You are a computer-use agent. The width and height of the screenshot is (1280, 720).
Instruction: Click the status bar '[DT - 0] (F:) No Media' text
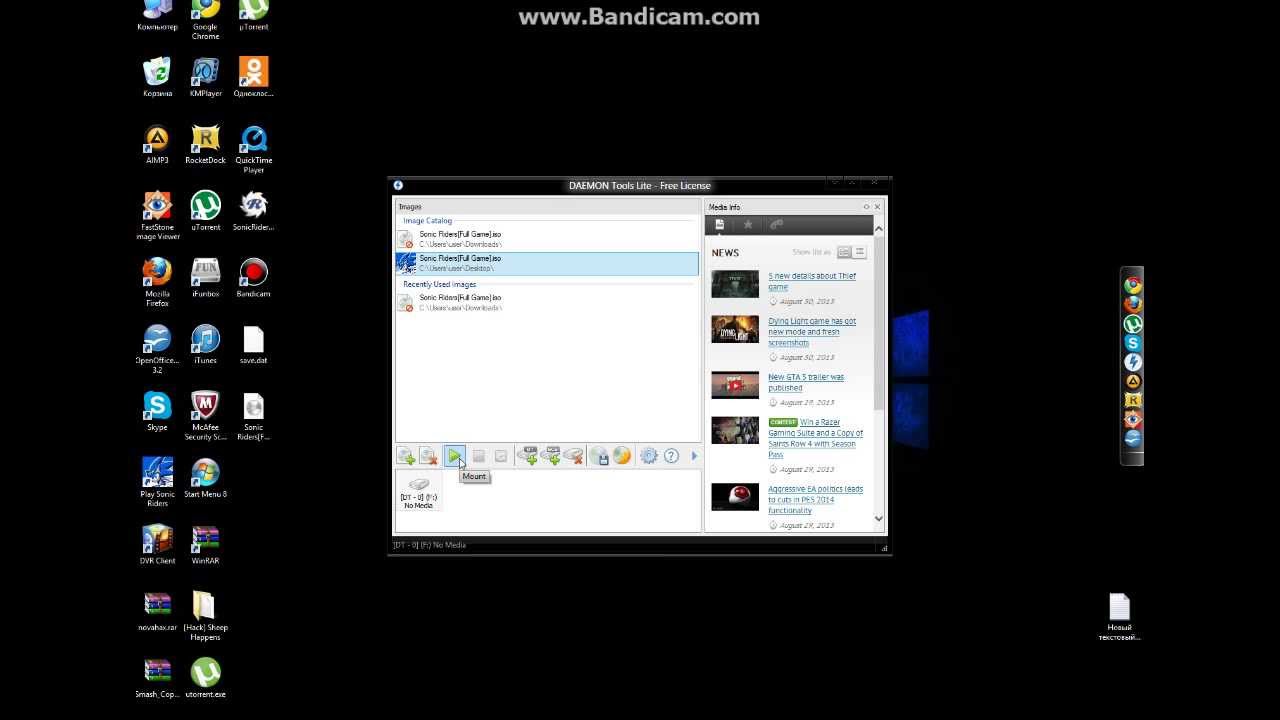430,545
